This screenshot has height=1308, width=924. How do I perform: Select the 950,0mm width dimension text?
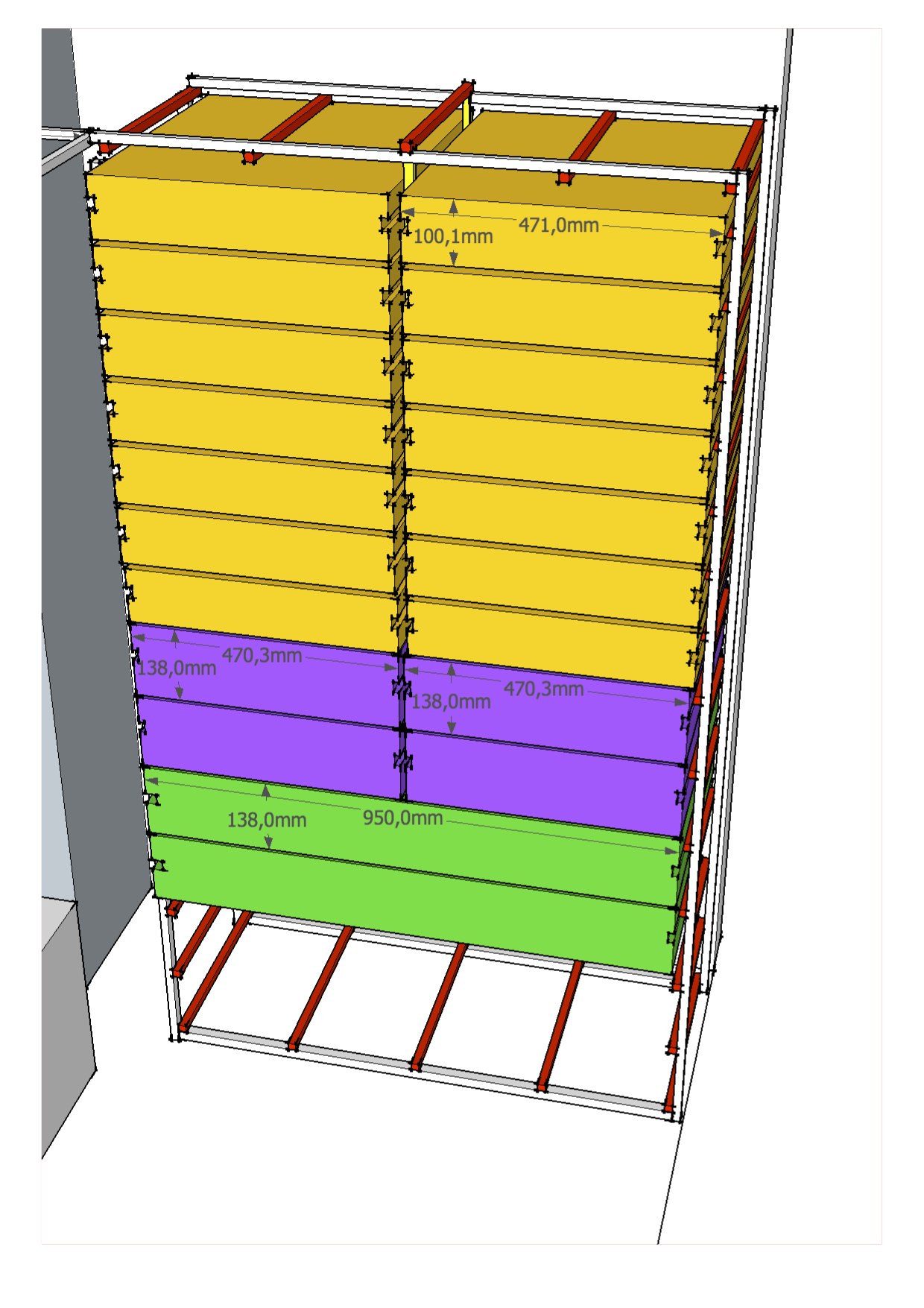click(x=402, y=818)
